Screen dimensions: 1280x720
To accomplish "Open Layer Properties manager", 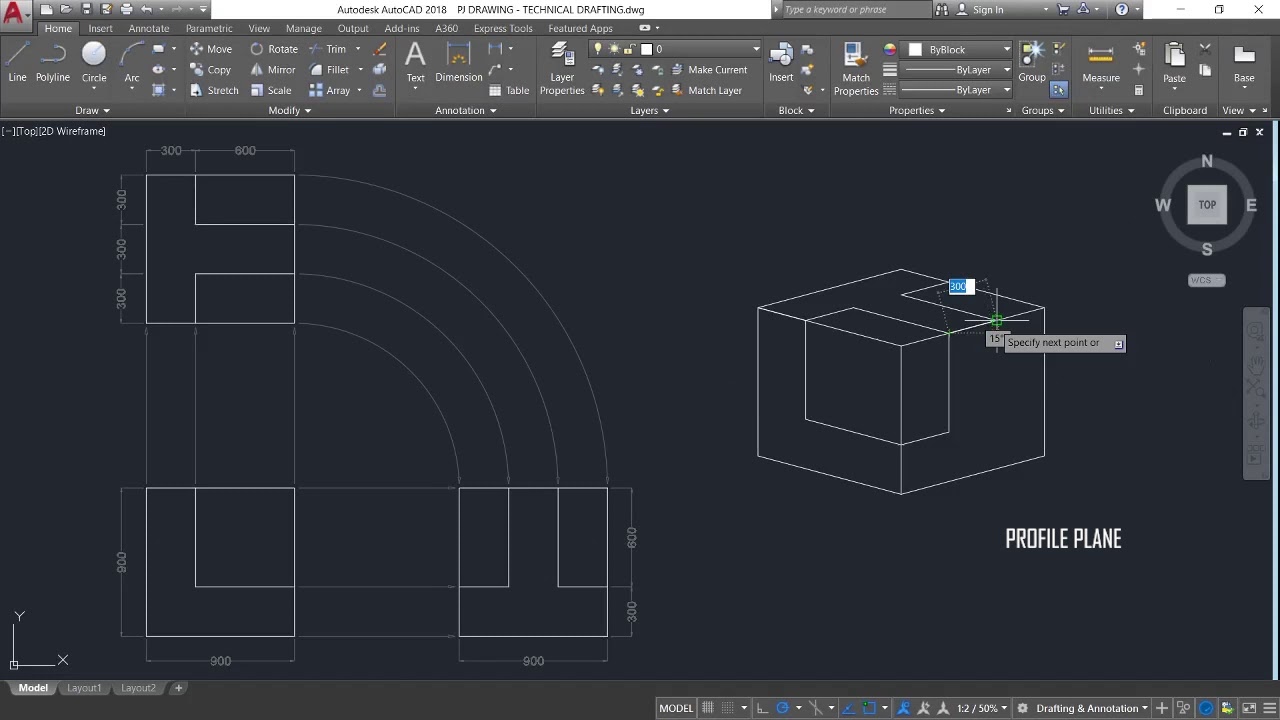I will 562,68.
